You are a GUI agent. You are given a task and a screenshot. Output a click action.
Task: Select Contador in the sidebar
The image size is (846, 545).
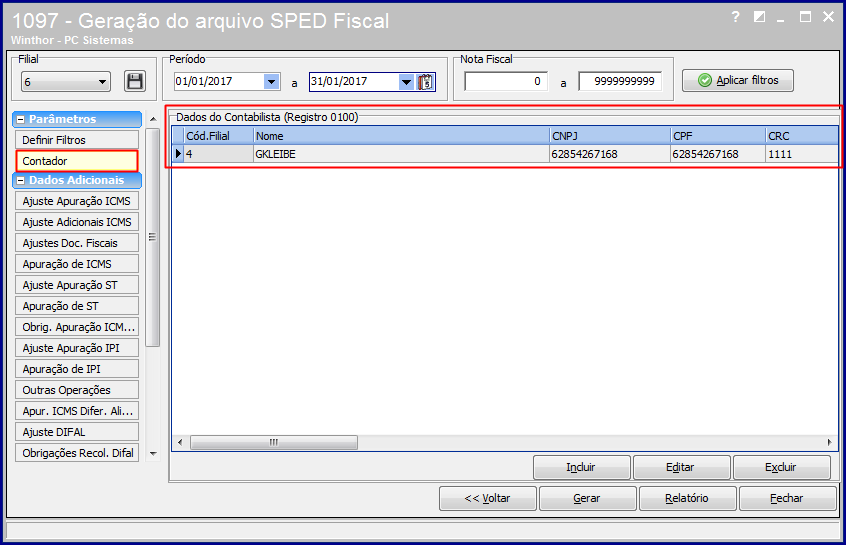tap(77, 161)
